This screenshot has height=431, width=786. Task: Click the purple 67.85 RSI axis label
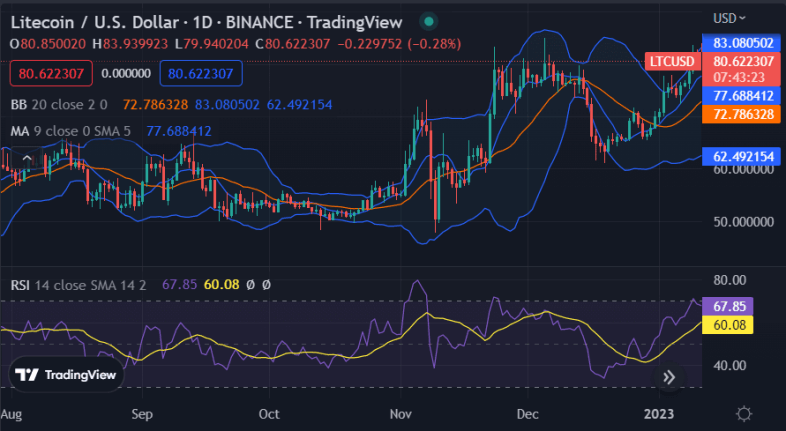click(x=727, y=306)
